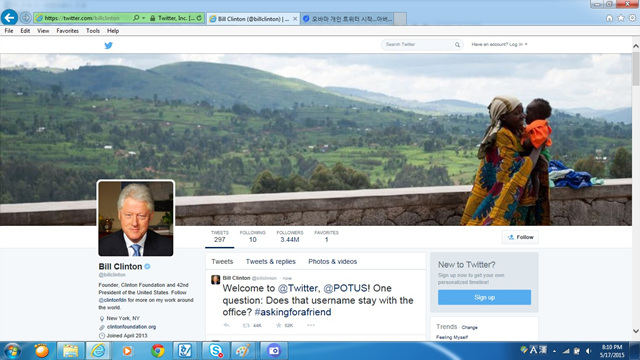The image size is (640, 360).
Task: Open Skype from the taskbar
Action: click(216, 351)
